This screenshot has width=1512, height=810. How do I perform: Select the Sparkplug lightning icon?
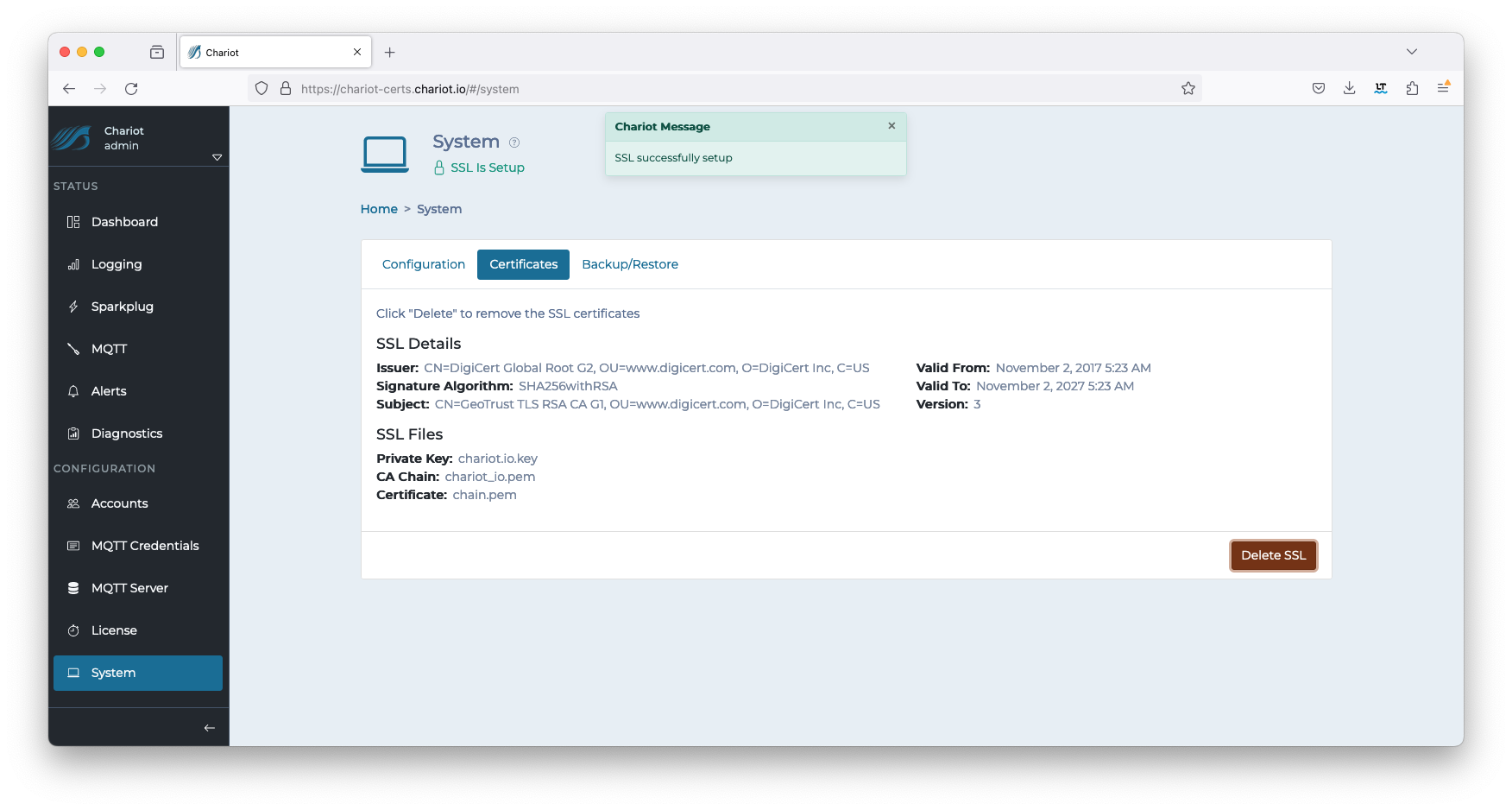pyautogui.click(x=73, y=307)
